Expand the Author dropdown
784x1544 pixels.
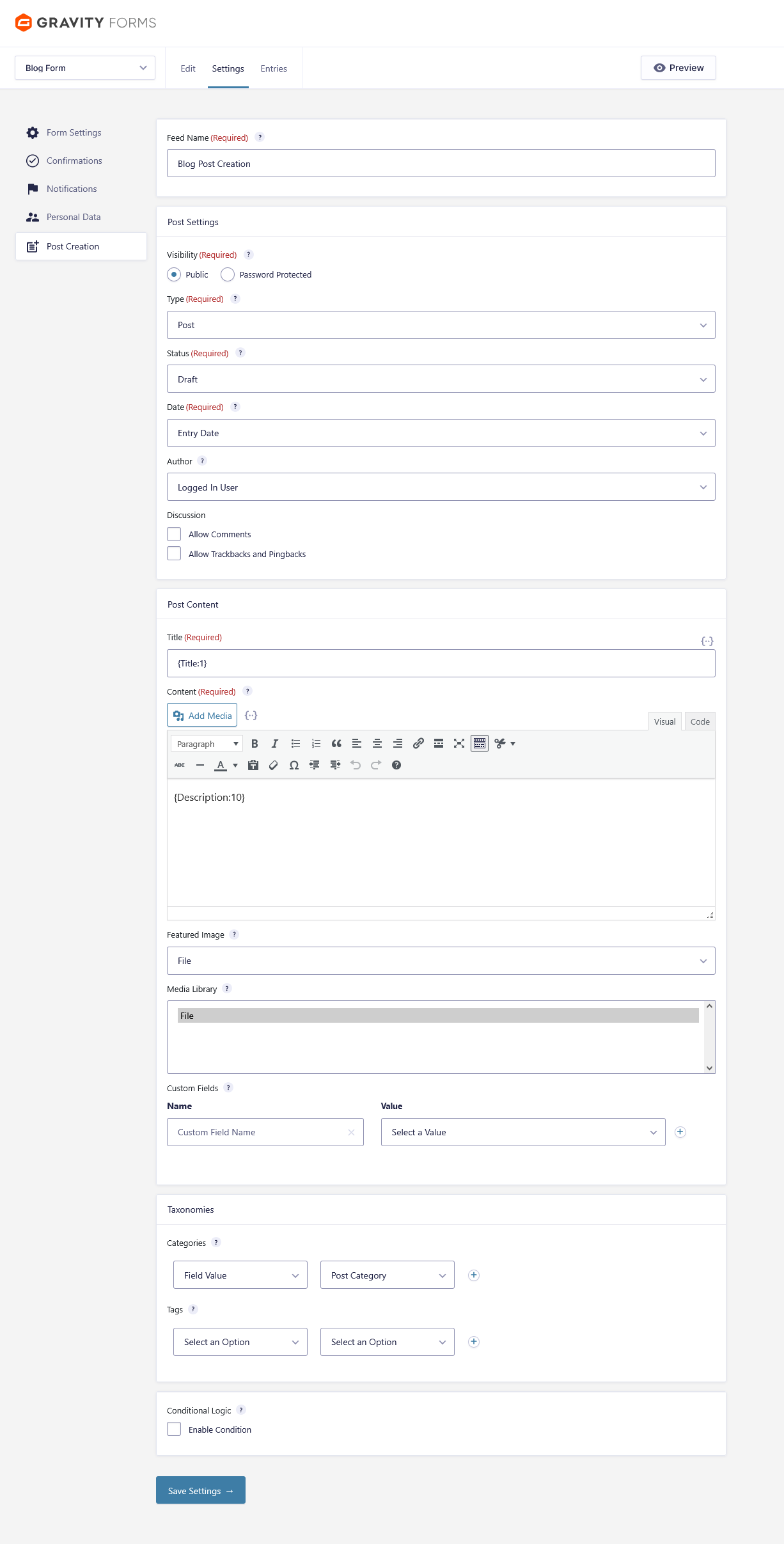pos(441,487)
